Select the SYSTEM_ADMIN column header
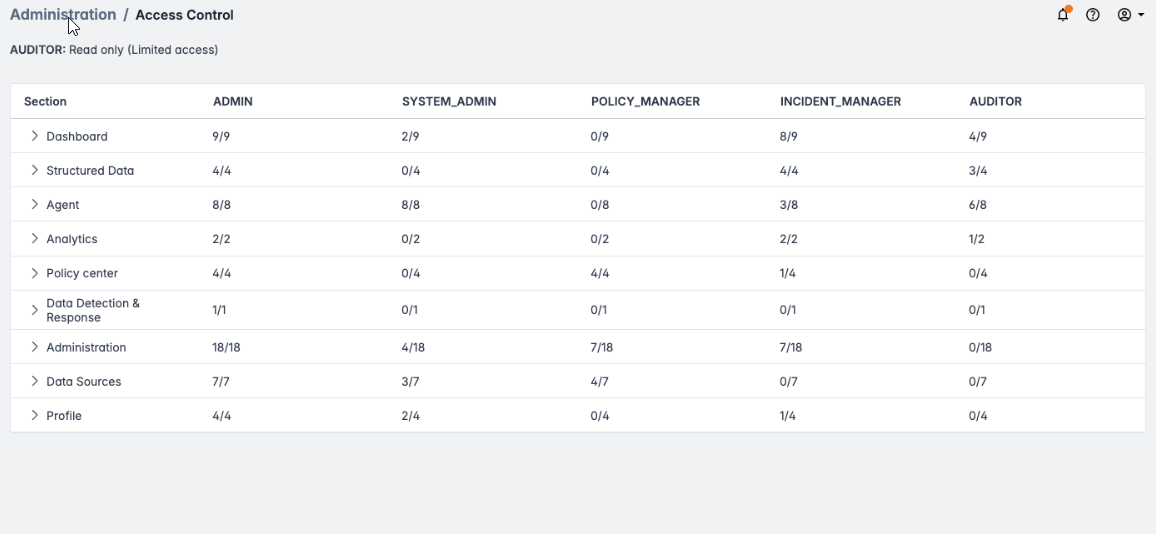1156x534 pixels. (449, 101)
